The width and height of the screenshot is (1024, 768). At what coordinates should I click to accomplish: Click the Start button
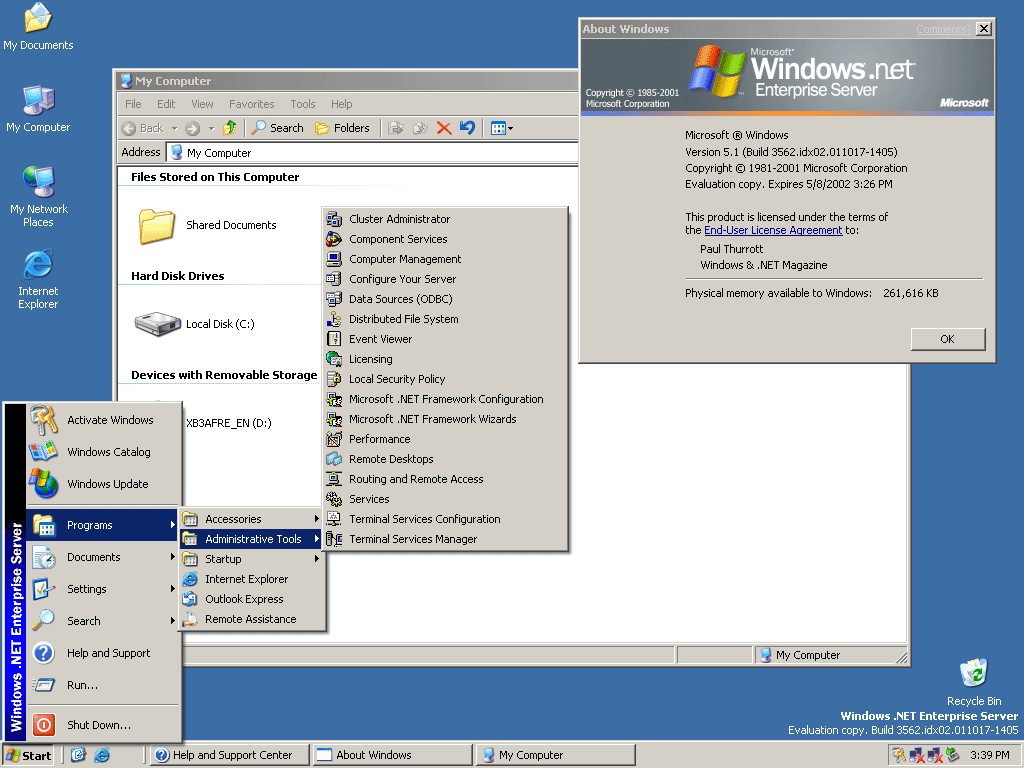point(28,756)
